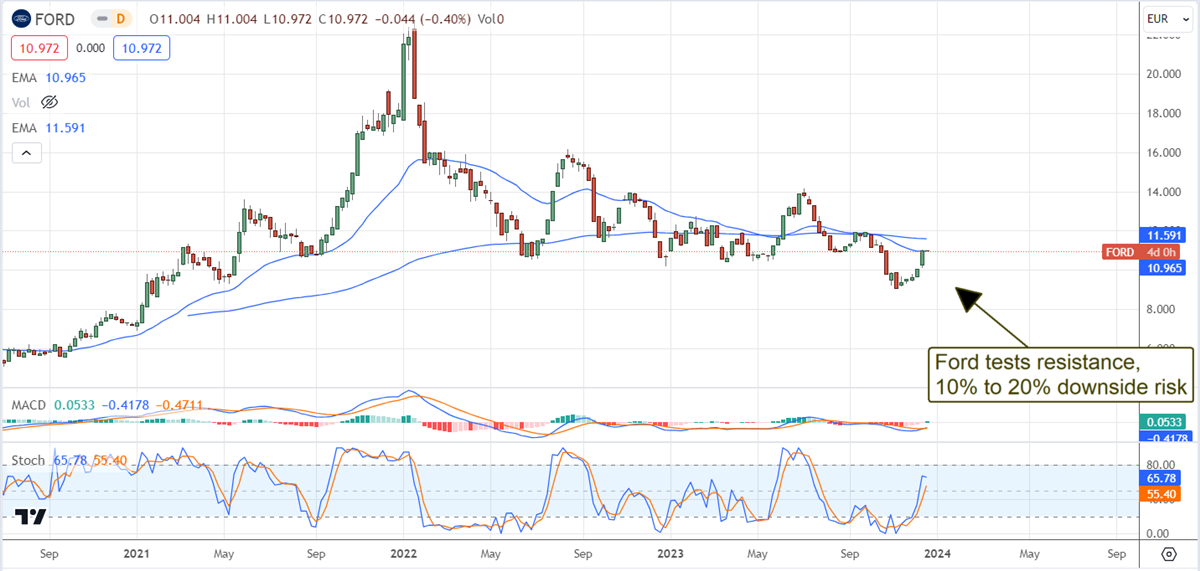Click the Vol0 reading in the header
1200x571 pixels.
493,18
